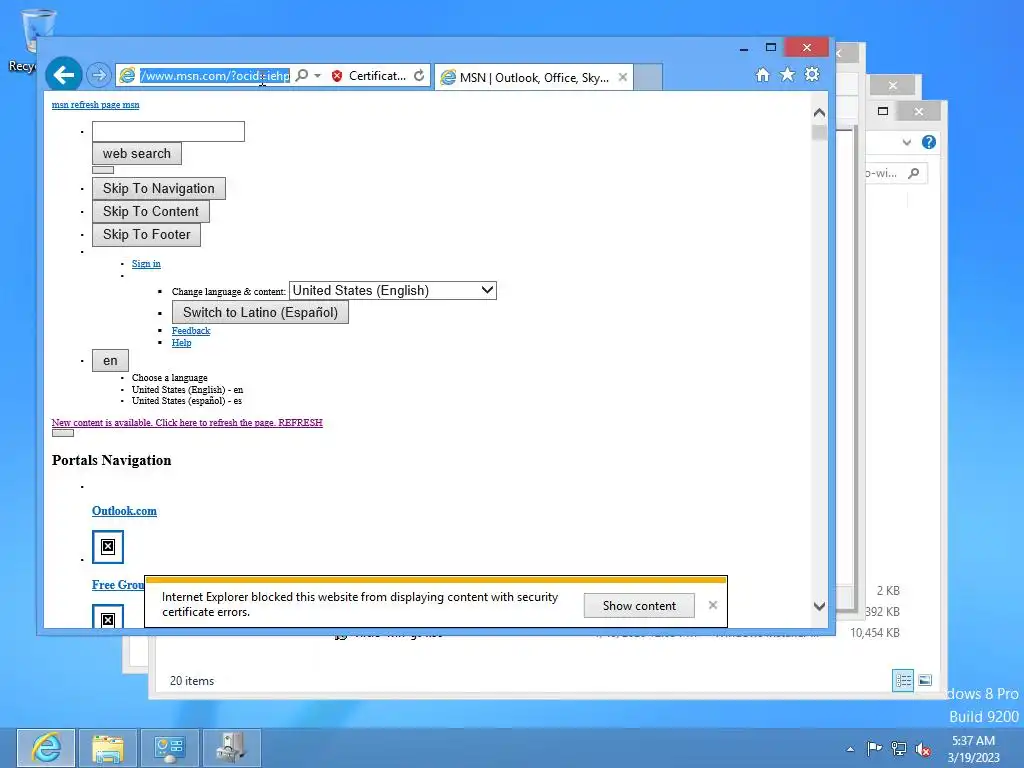Open the Outlook.com link
1024x768 pixels.
(124, 511)
